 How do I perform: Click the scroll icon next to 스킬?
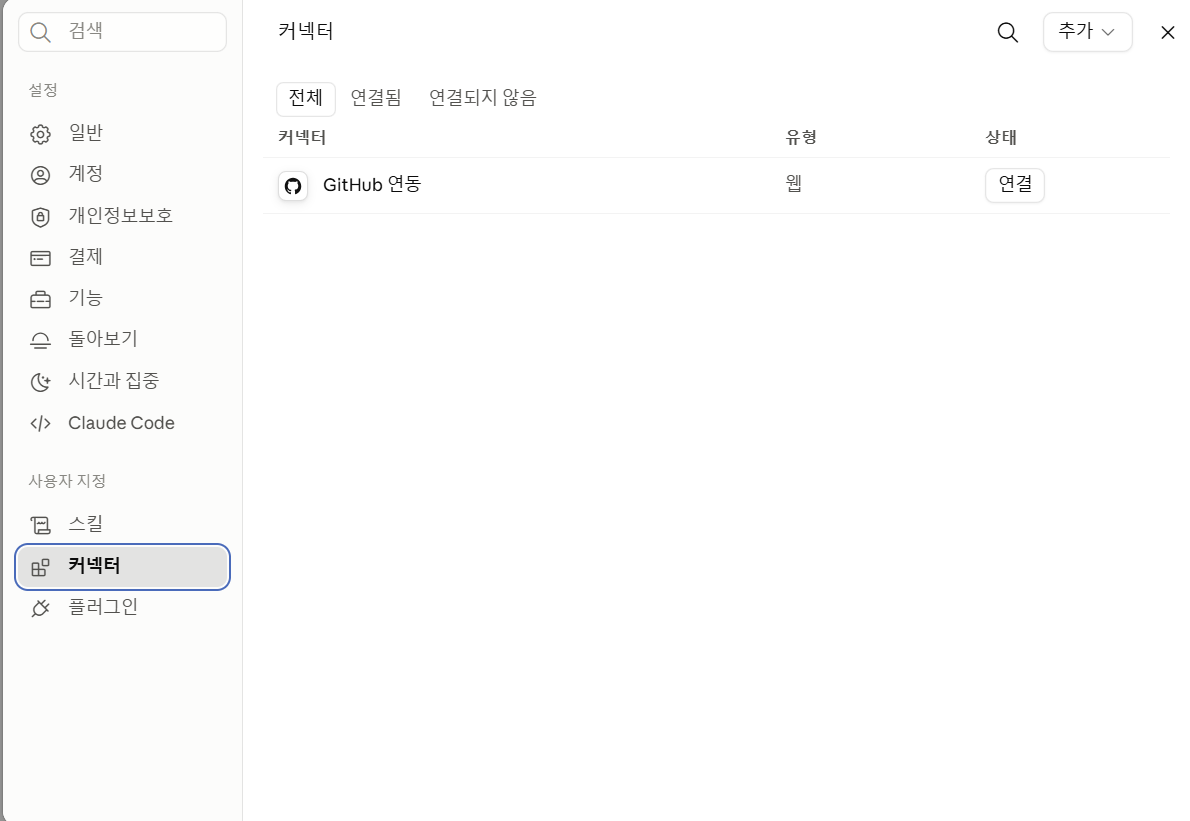pos(40,525)
